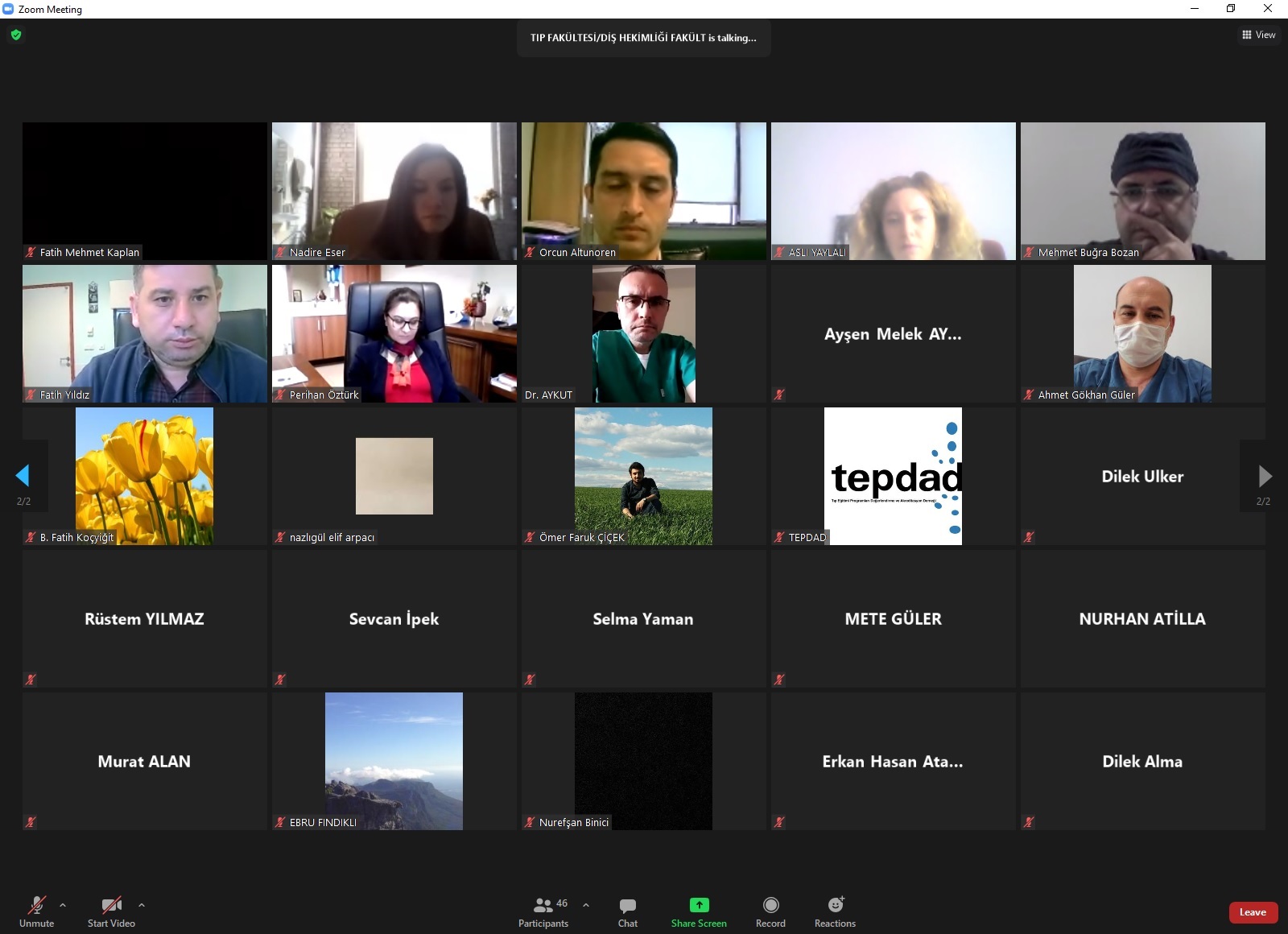Leave the meeting
The image size is (1288, 934).
click(x=1253, y=912)
